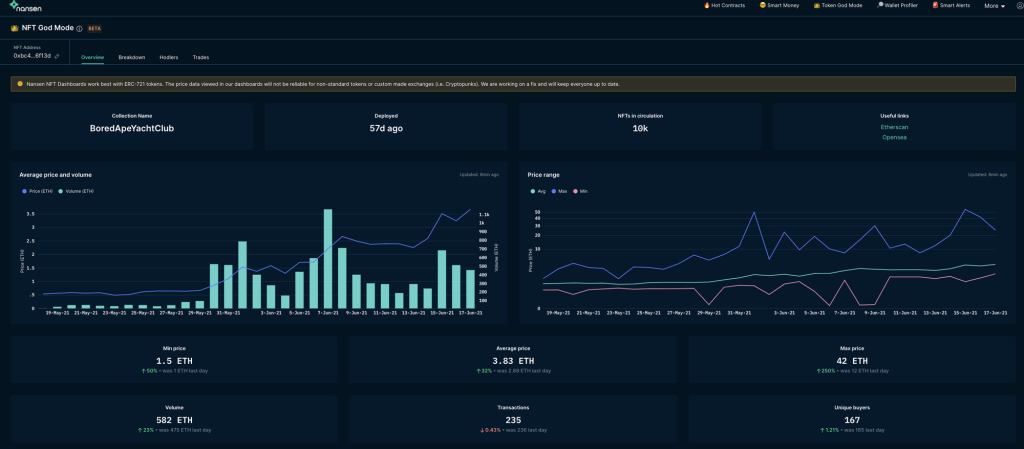Viewport: 1024px width, 449px height.
Task: Open the Etherscan link
Action: 894,127
